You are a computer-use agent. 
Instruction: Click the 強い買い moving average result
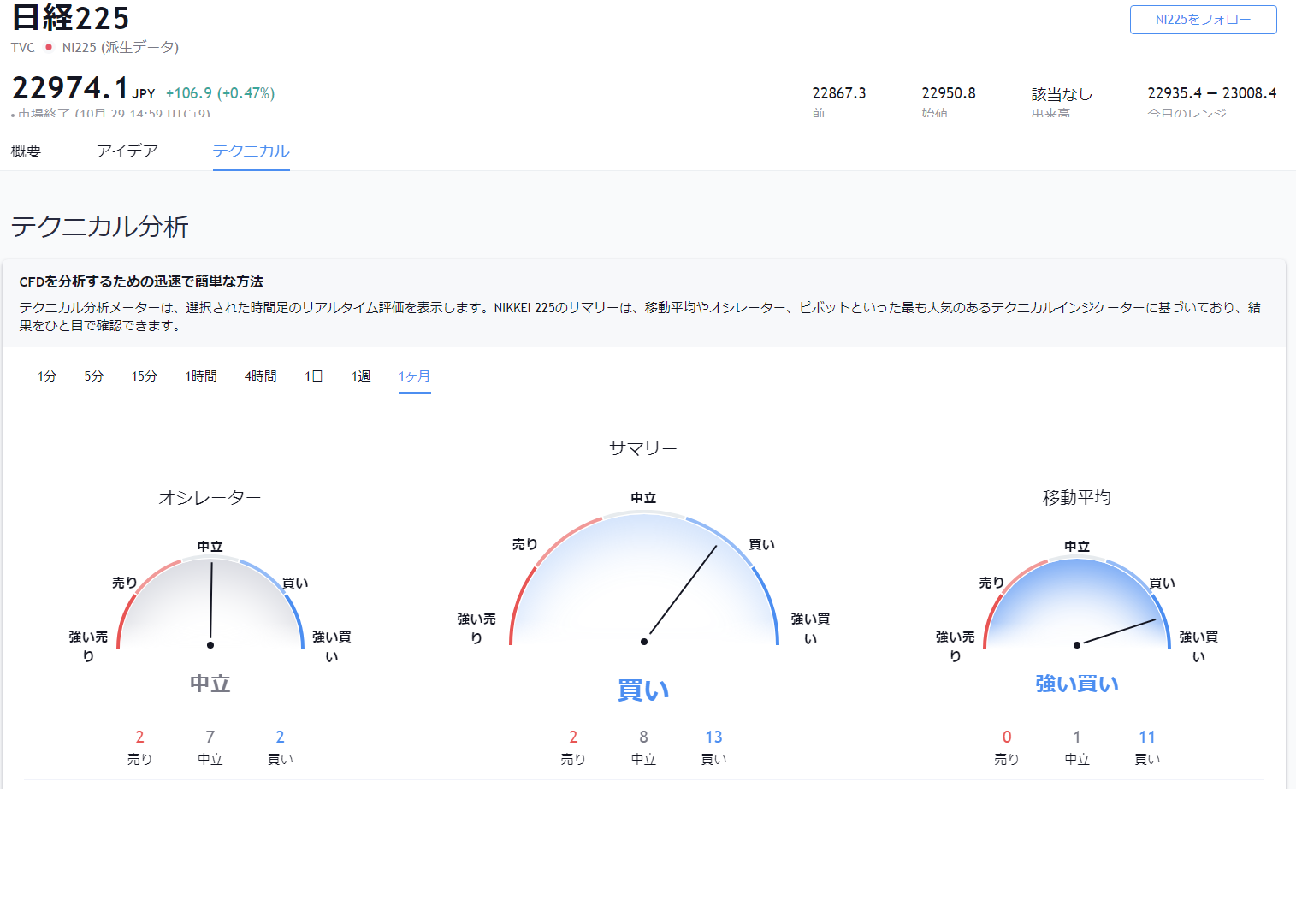click(1077, 684)
